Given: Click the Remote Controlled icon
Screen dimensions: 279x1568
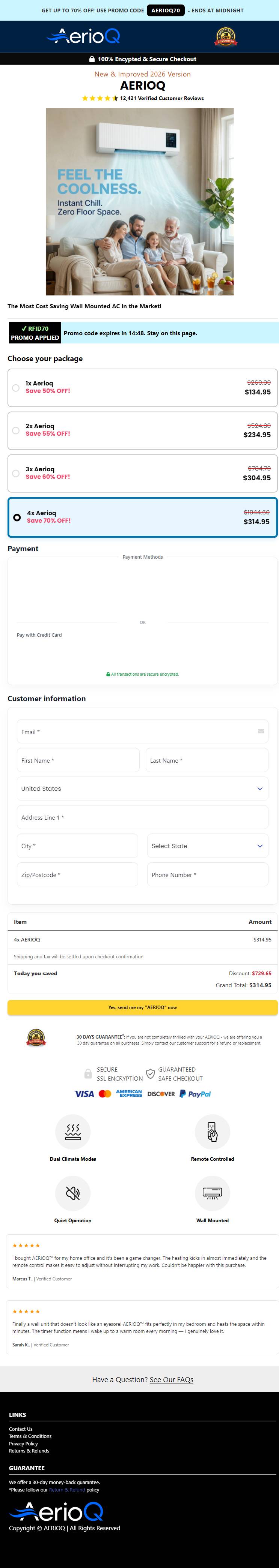Looking at the screenshot, I should (212, 1132).
